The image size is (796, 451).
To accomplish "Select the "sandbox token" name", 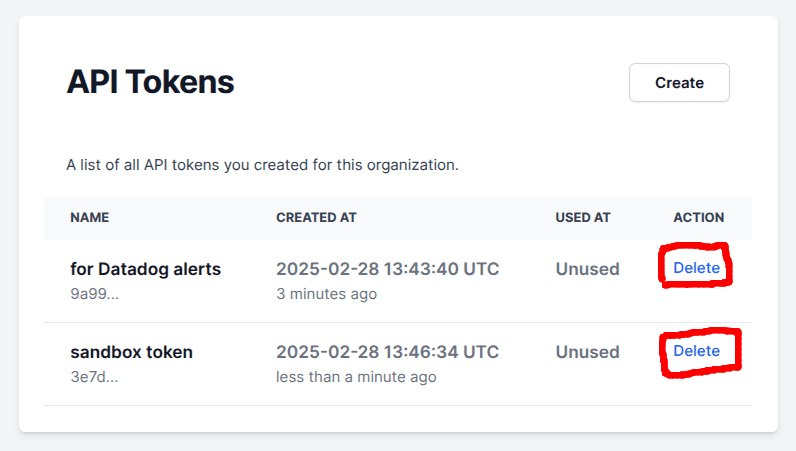I will tap(132, 352).
